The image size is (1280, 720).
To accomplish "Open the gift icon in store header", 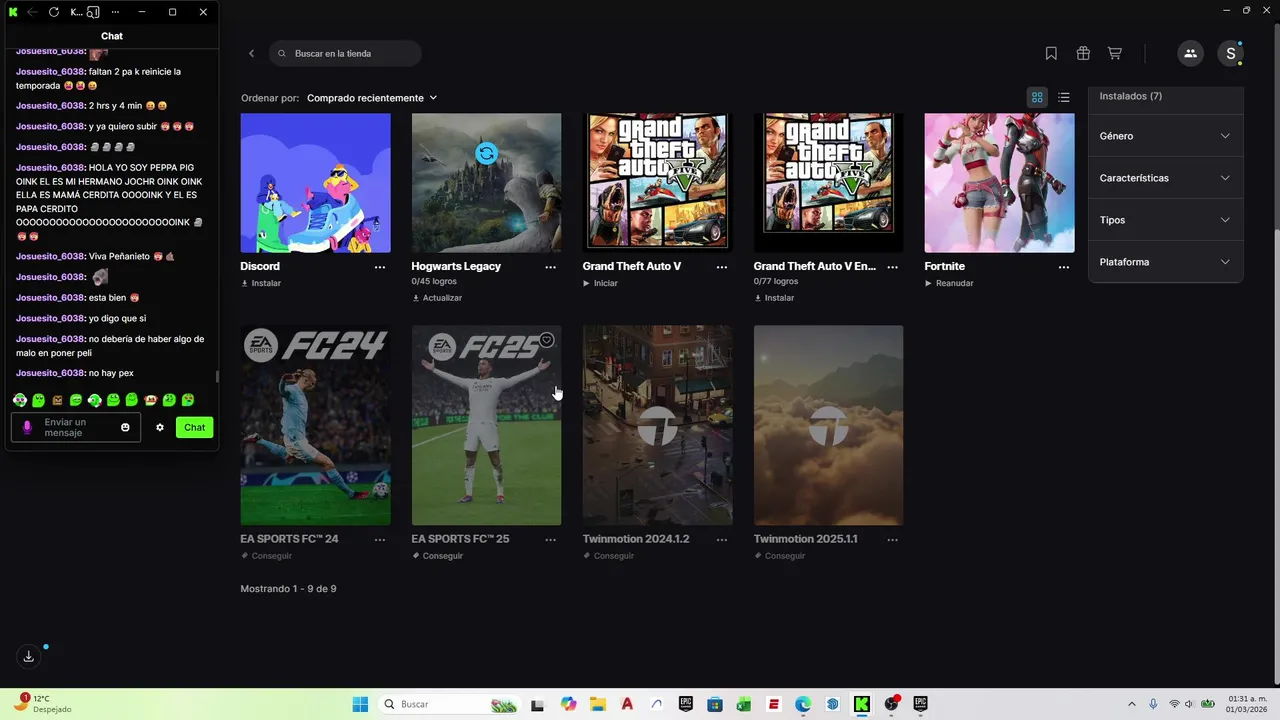I will tap(1083, 53).
